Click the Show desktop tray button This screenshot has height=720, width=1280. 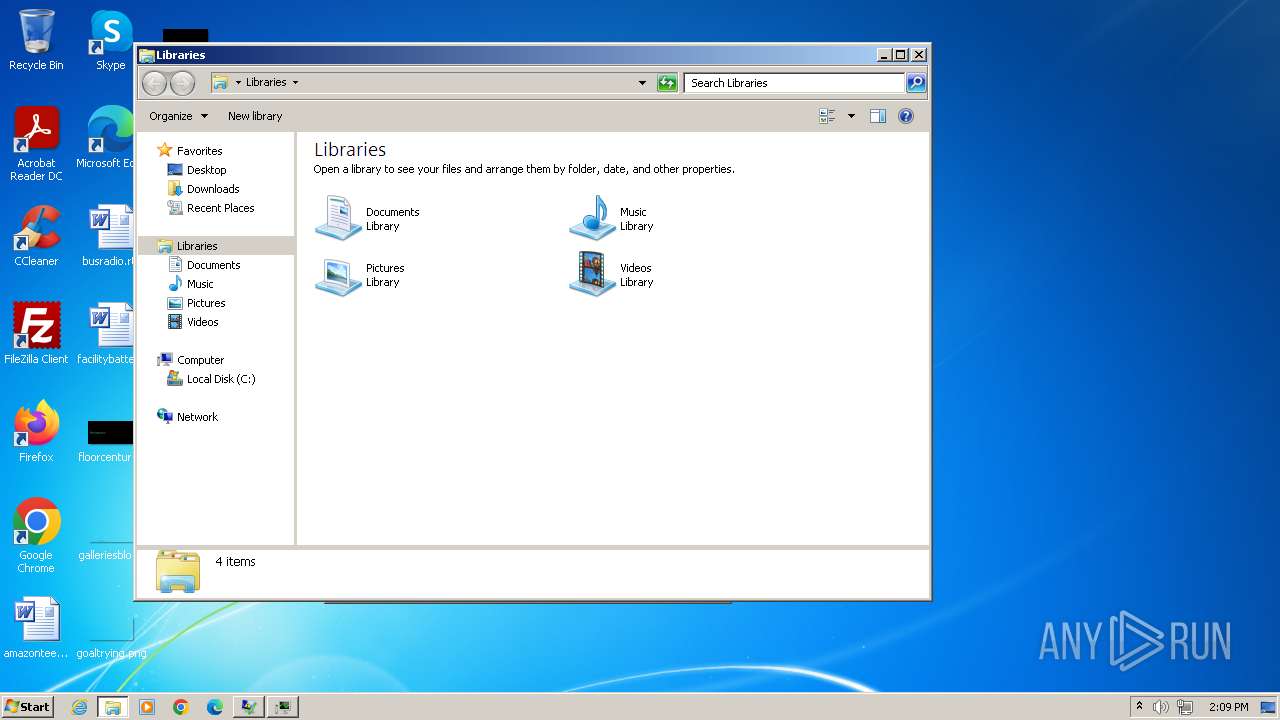click(1268, 707)
